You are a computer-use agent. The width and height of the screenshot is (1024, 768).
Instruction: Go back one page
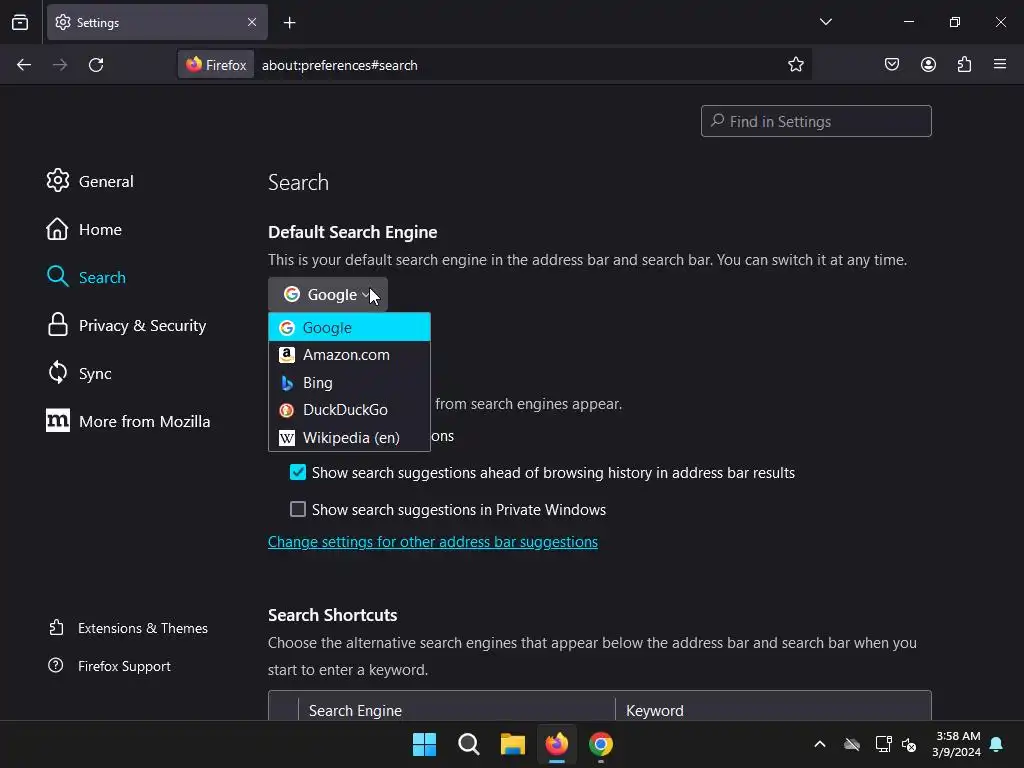point(24,65)
